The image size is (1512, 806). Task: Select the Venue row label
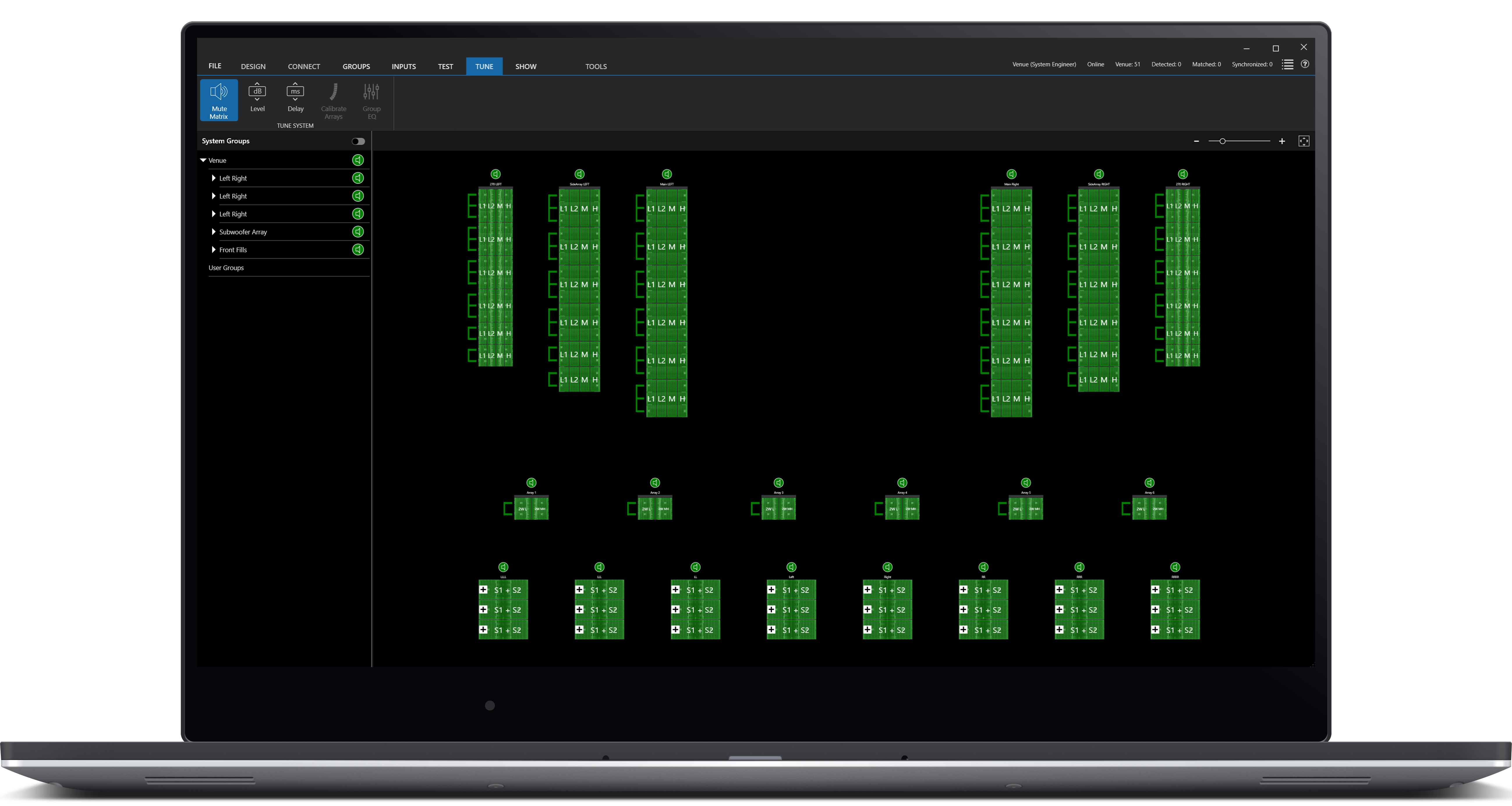point(217,160)
